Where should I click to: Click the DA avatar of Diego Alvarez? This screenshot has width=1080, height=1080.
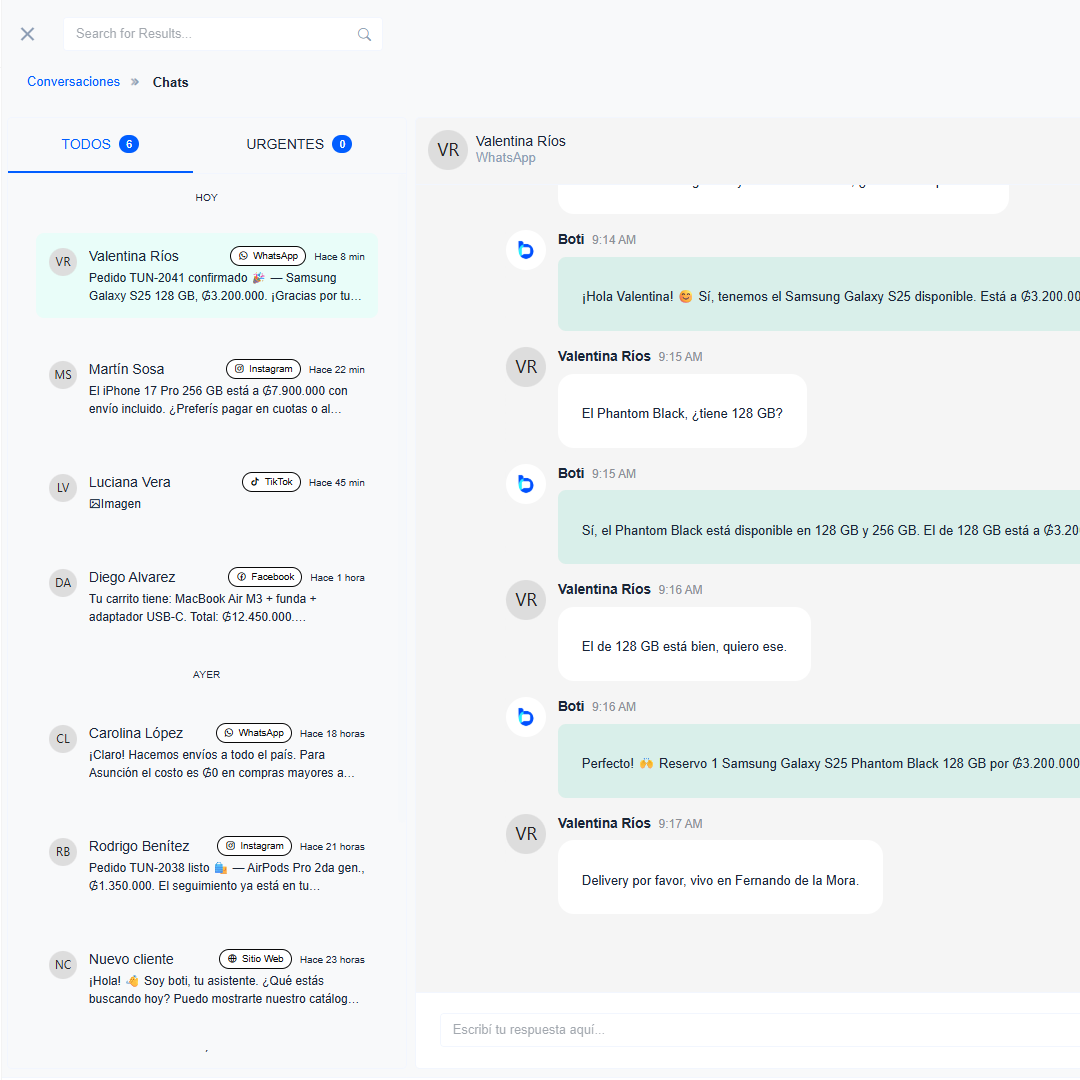click(63, 583)
